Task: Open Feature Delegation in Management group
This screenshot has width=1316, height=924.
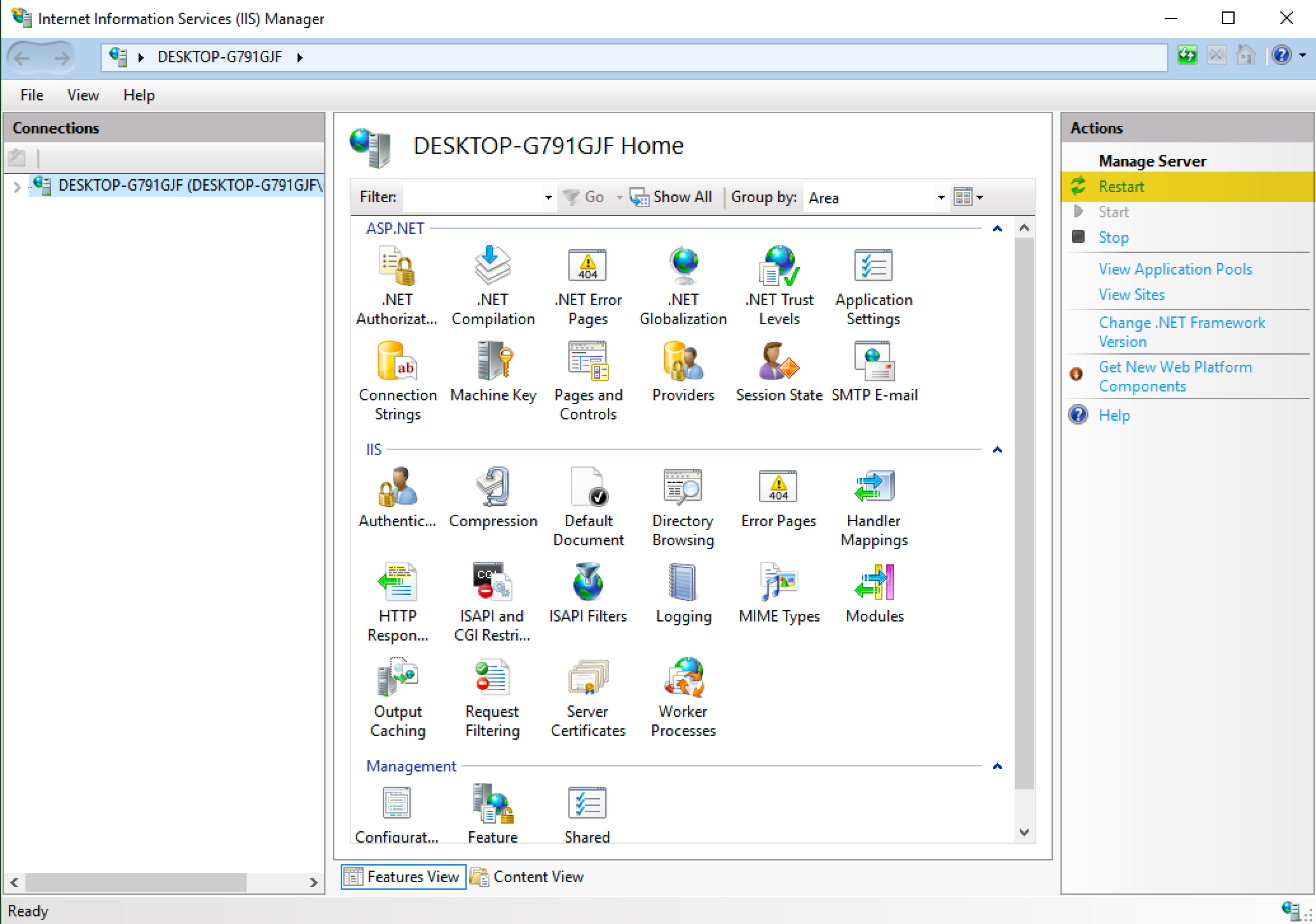Action: point(493,813)
